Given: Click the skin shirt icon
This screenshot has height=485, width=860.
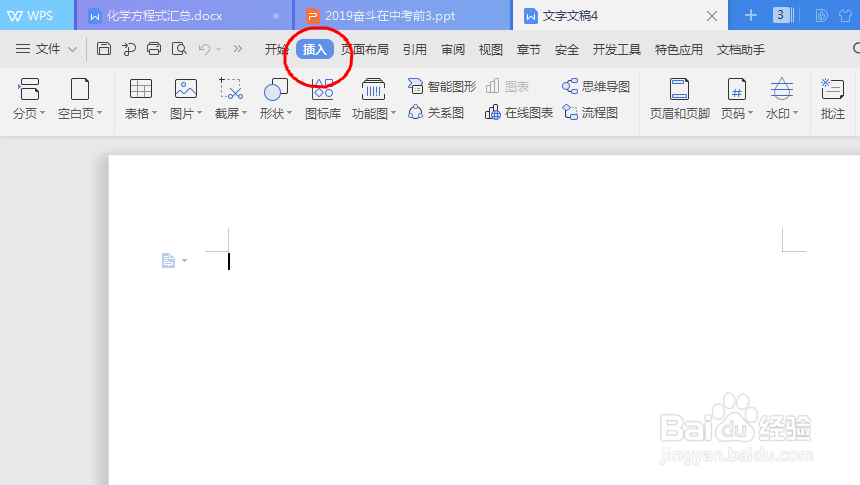Looking at the screenshot, I should pyautogui.click(x=847, y=15).
